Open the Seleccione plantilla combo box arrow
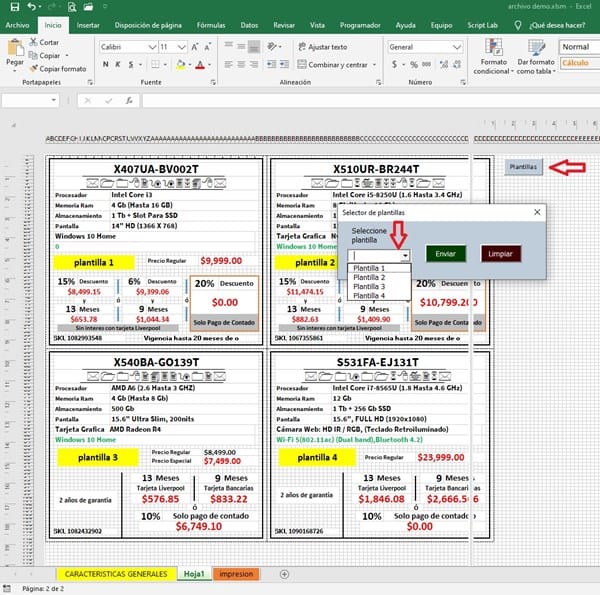The height and width of the screenshot is (595, 600). pos(405,256)
